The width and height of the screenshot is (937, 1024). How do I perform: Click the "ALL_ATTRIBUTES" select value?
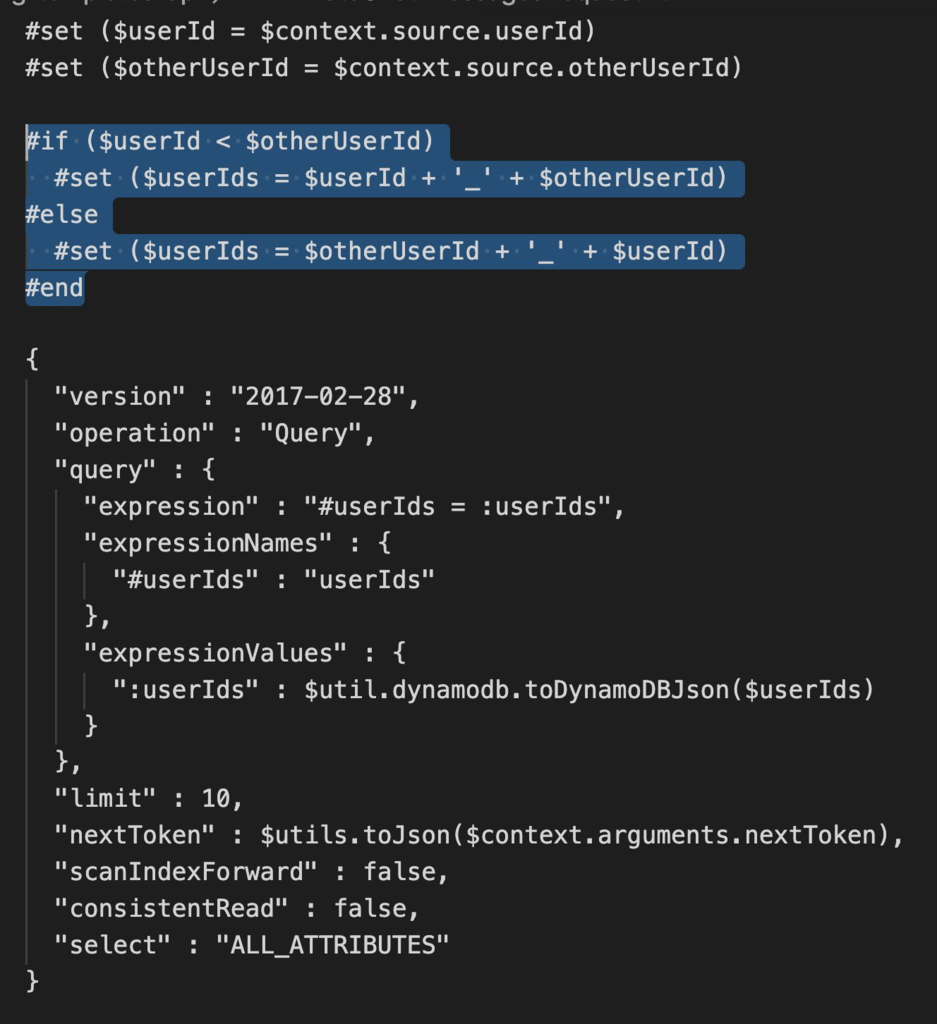coord(333,945)
